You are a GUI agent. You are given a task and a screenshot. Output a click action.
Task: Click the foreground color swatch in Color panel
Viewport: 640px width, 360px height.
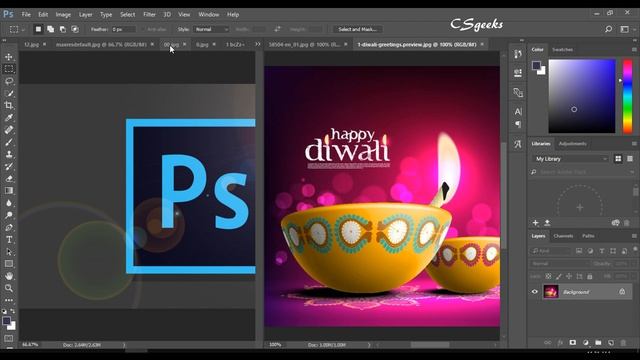536,65
